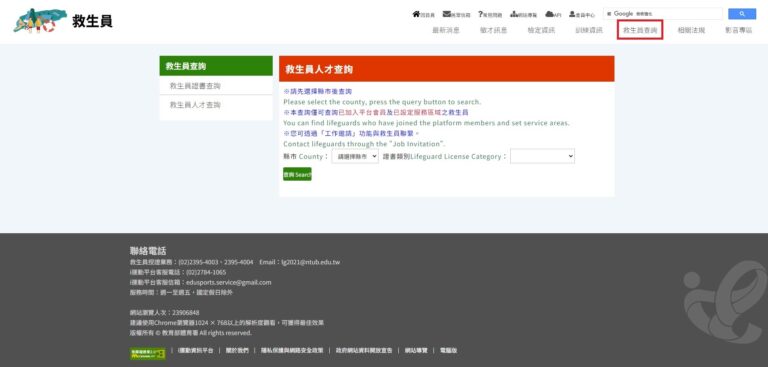Image resolution: width=768 pixels, height=367 pixels.
Task: Click the 救生員 site title text
Action: coord(92,21)
